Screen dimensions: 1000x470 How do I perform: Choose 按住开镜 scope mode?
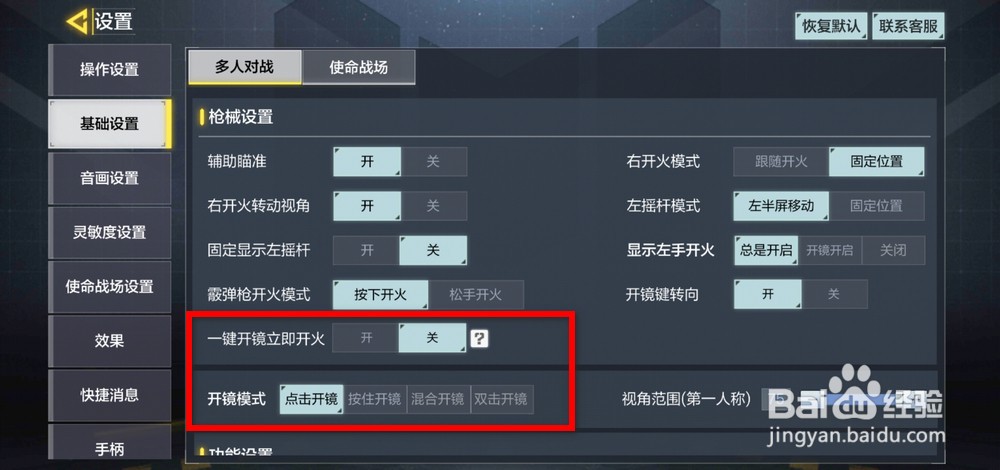(x=374, y=400)
